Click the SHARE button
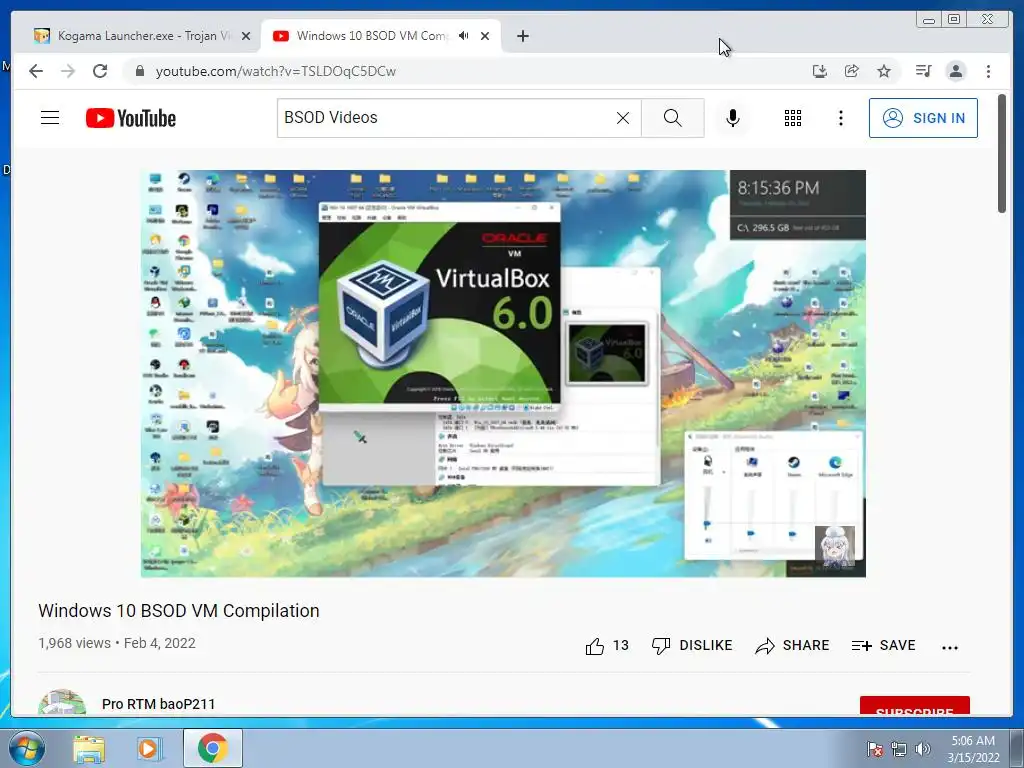Image resolution: width=1024 pixels, height=768 pixels. pyautogui.click(x=792, y=645)
